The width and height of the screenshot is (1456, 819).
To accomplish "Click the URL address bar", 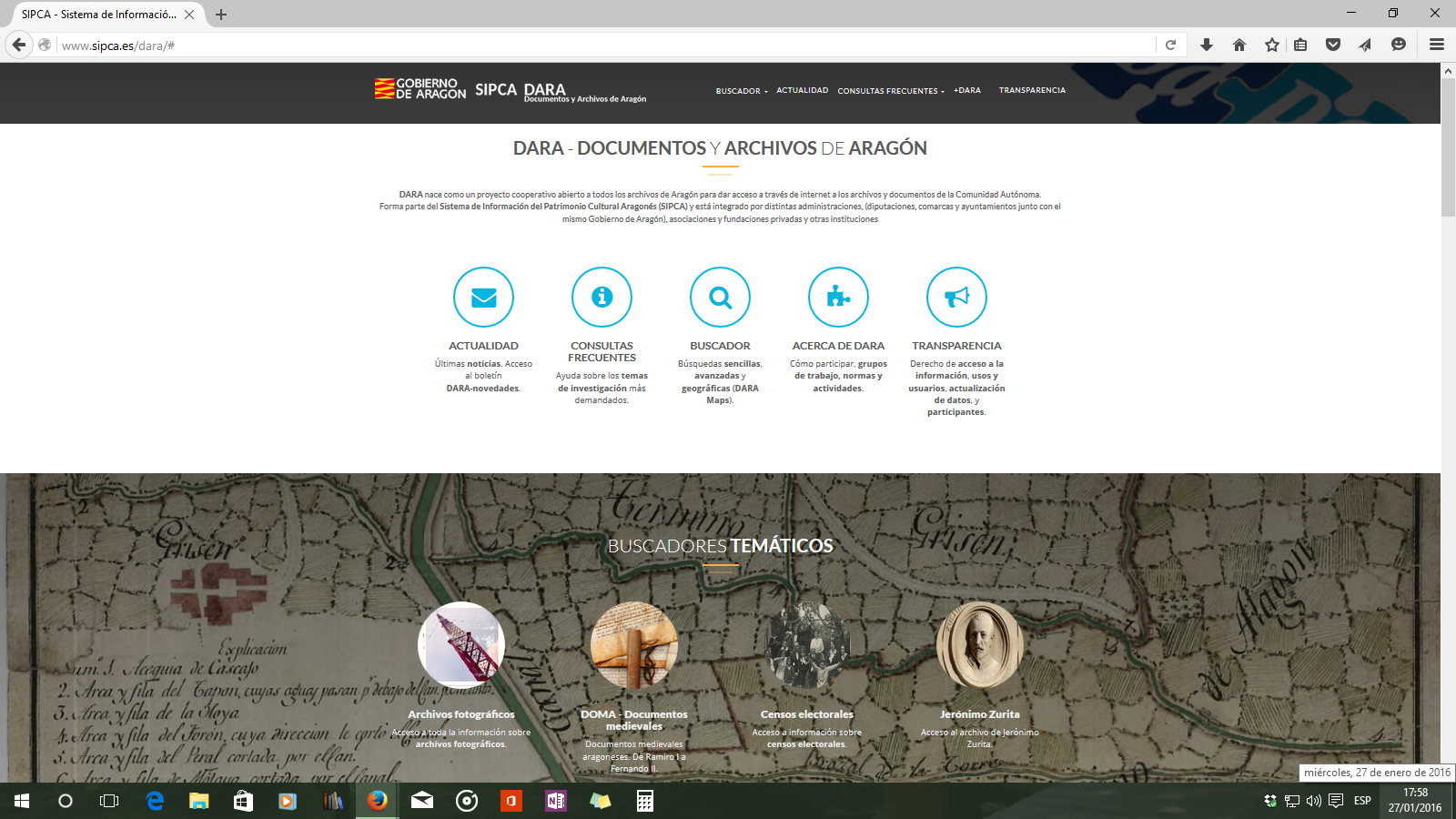I will click(x=605, y=45).
